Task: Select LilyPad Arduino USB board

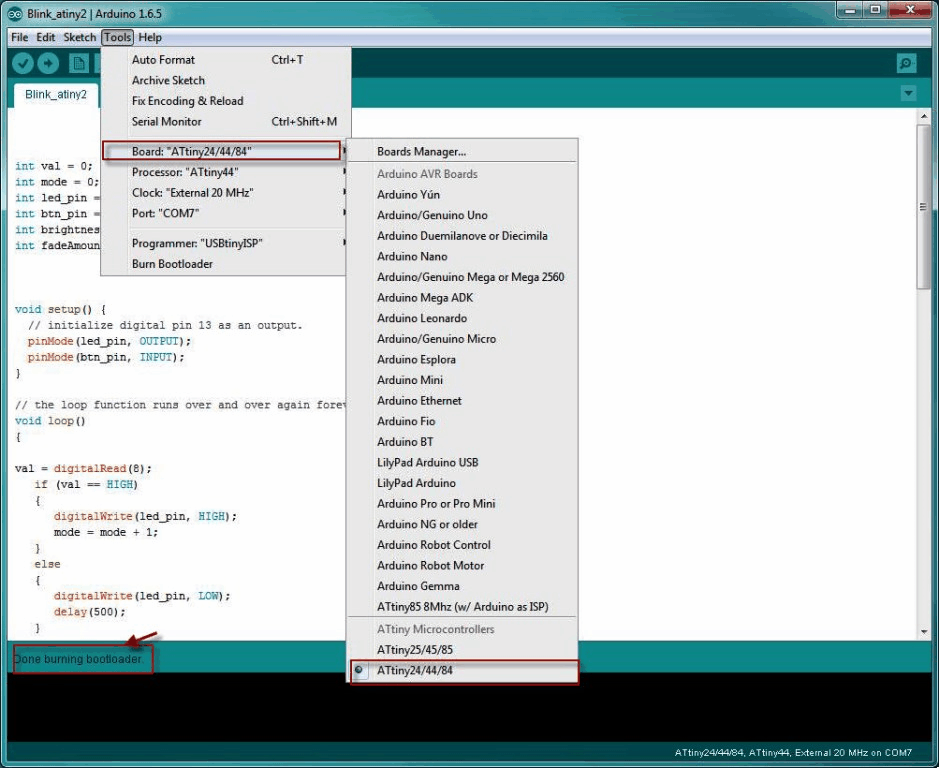Action: click(462, 462)
